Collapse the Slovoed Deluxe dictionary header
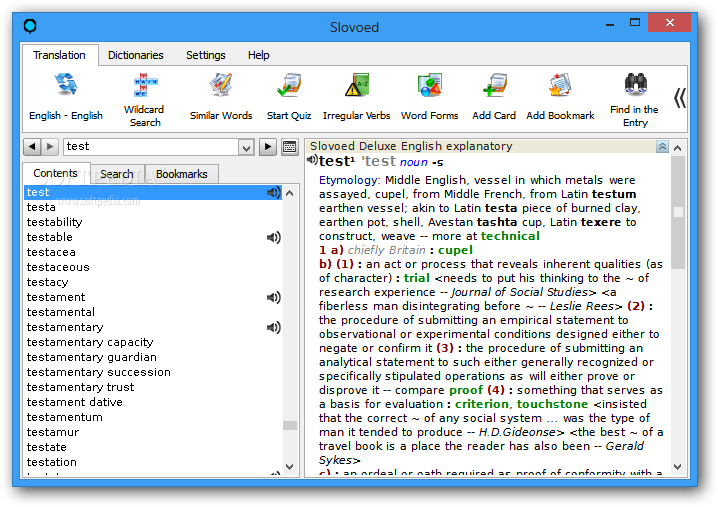 coord(662,147)
